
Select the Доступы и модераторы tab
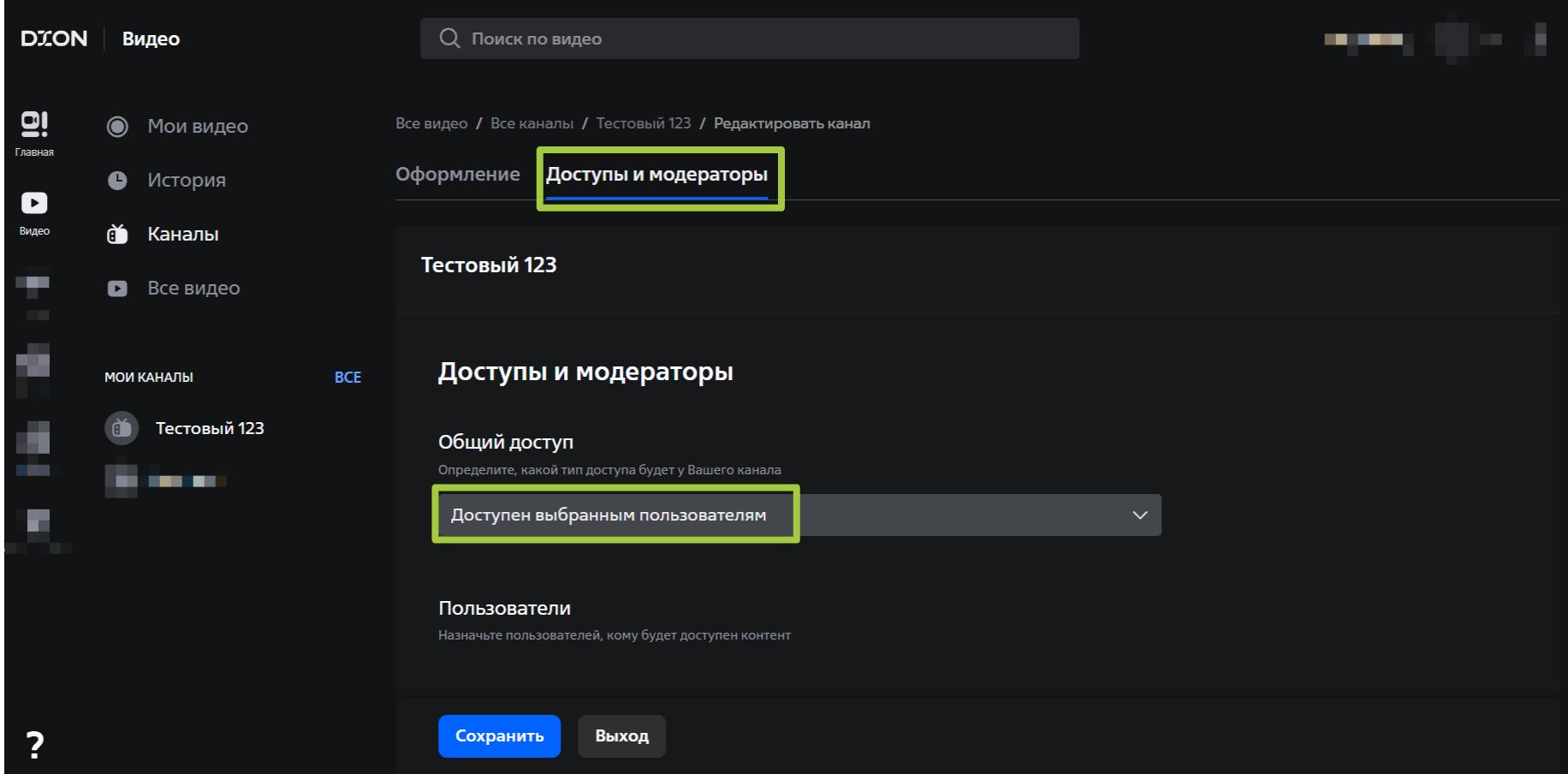click(656, 175)
